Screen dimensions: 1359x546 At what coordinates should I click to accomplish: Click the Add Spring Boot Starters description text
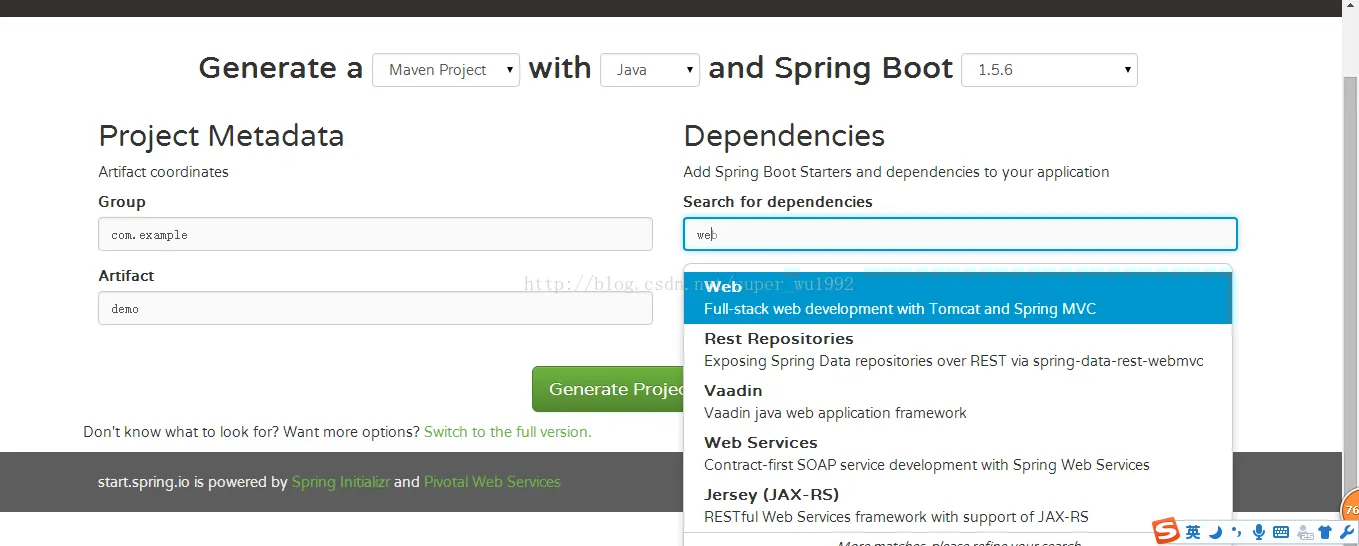tap(896, 172)
